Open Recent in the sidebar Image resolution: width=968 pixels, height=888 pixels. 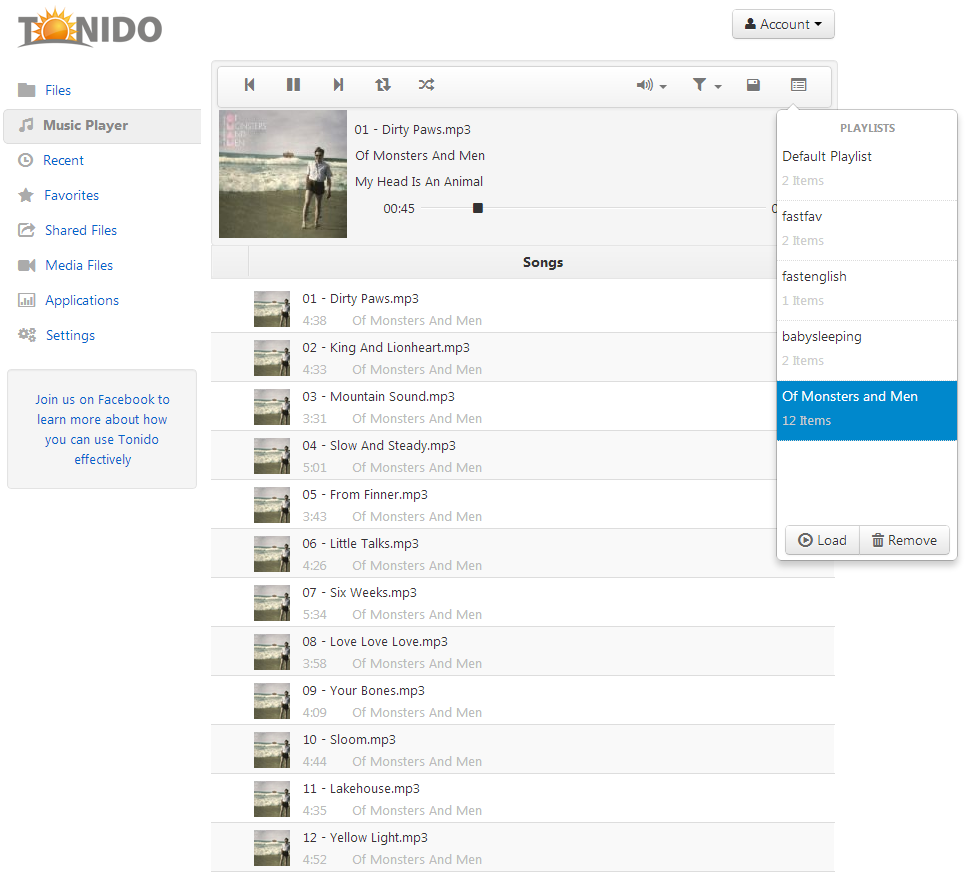63,161
